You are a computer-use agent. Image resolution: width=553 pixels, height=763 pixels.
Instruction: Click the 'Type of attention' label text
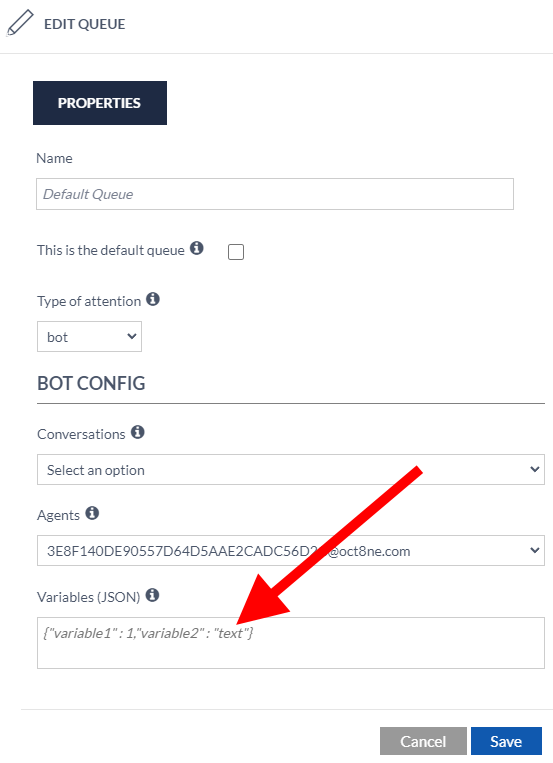click(89, 301)
